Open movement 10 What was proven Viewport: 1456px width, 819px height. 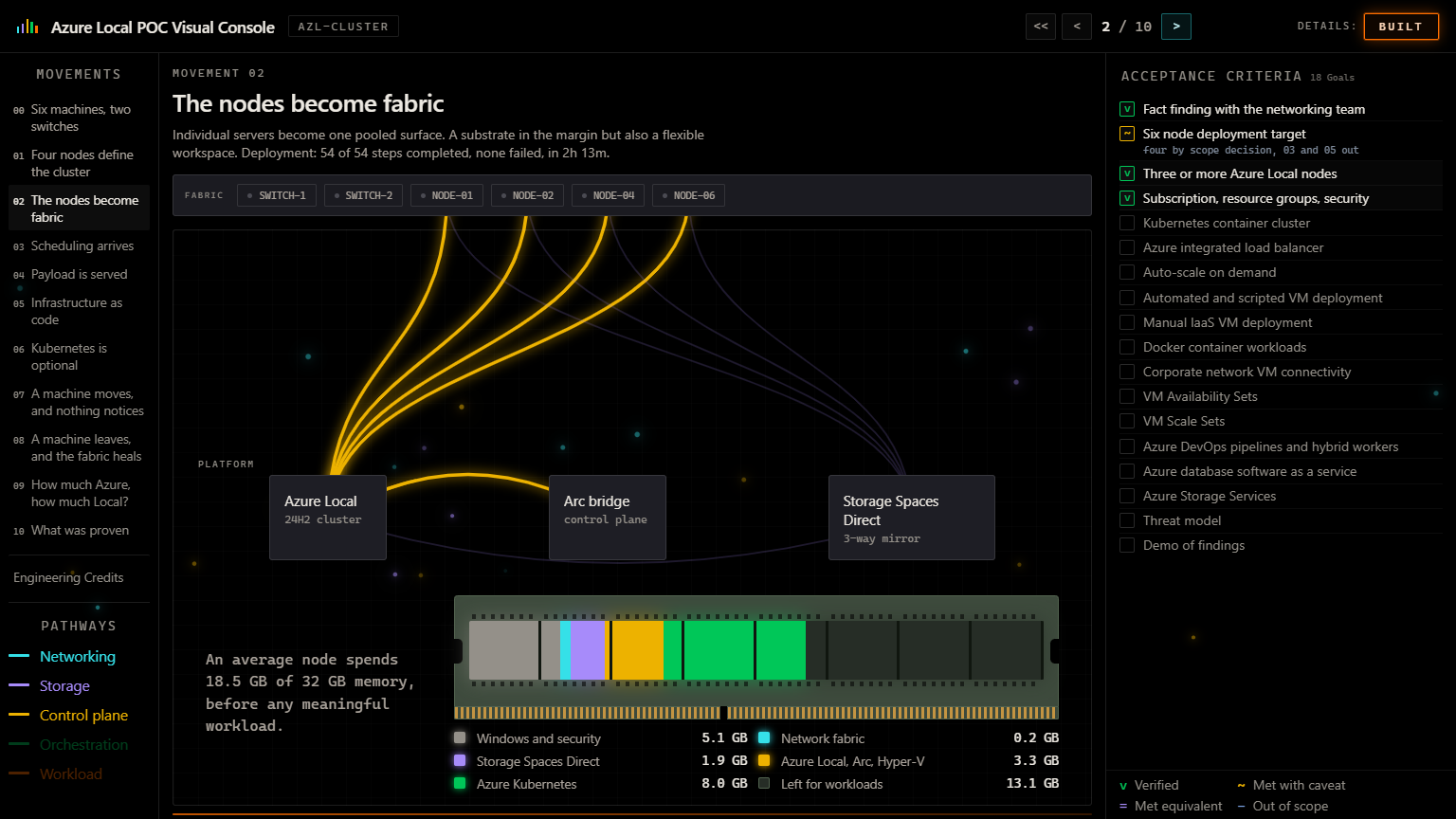click(x=79, y=530)
